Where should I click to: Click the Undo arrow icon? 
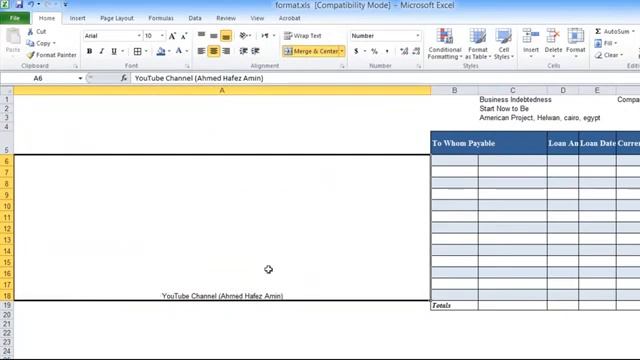[x=31, y=4]
